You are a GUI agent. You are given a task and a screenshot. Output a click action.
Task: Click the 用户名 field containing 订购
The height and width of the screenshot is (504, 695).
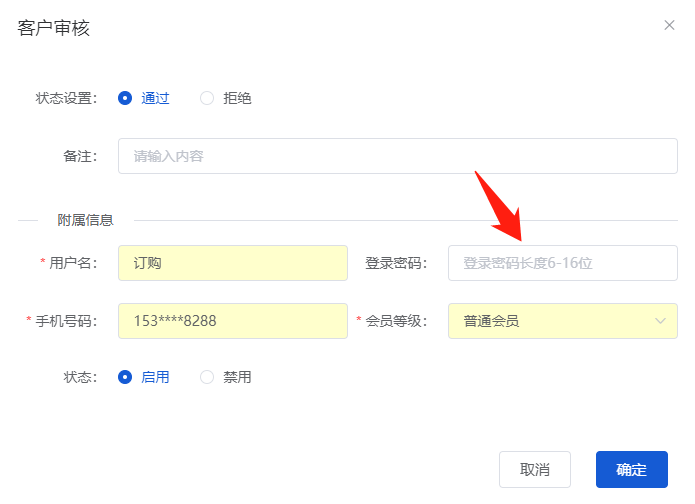pyautogui.click(x=232, y=263)
